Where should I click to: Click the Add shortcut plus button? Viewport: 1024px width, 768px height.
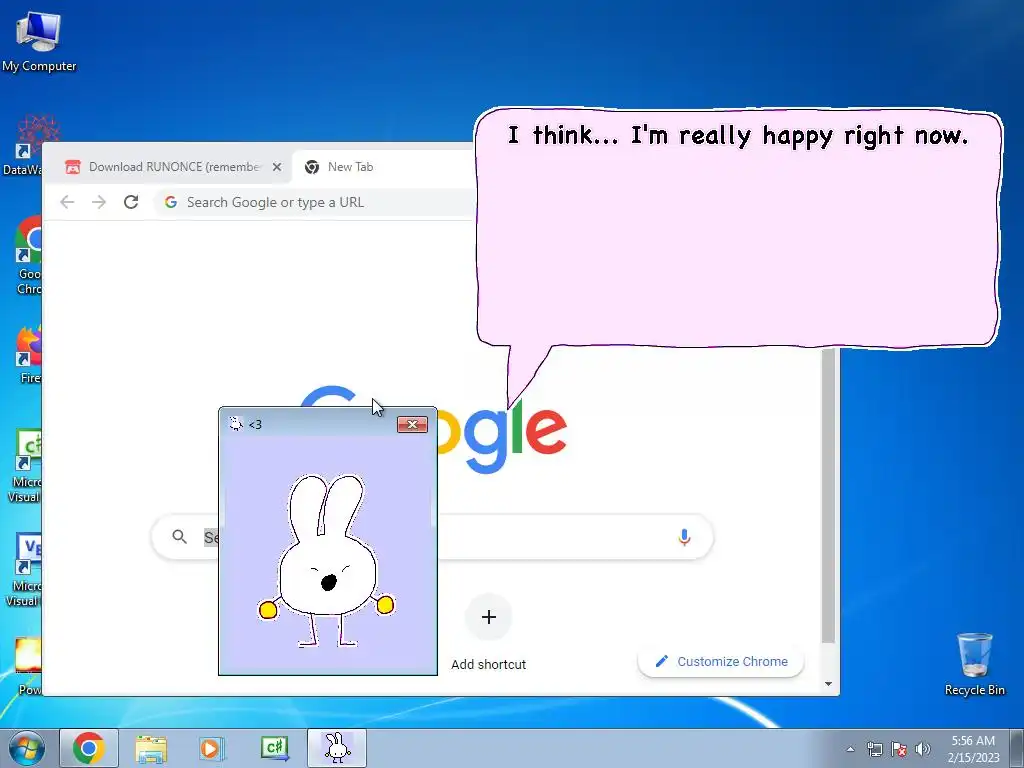coord(488,616)
